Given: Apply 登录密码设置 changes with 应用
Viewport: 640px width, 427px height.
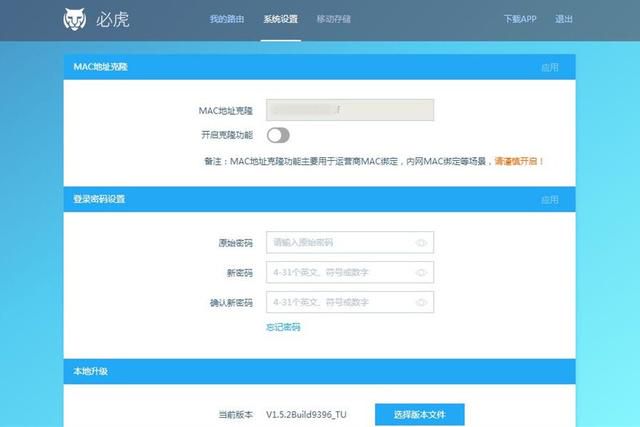Looking at the screenshot, I should (549, 200).
